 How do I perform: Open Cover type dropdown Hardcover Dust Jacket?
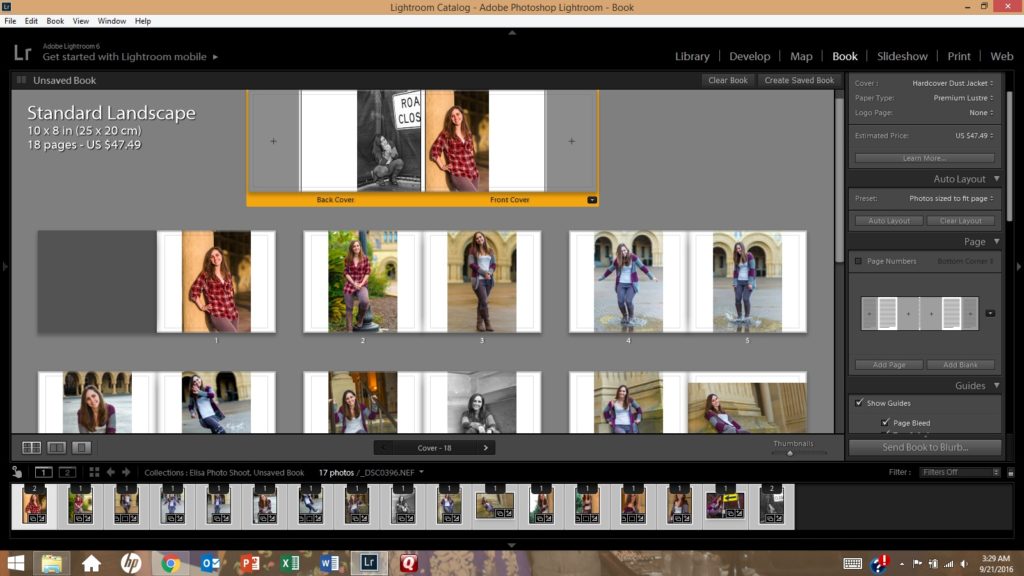953,83
